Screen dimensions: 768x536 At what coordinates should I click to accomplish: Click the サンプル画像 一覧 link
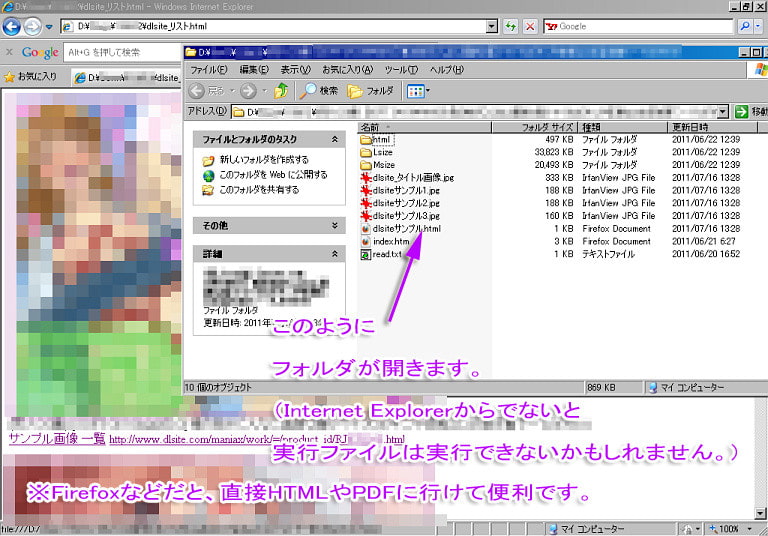(x=57, y=439)
